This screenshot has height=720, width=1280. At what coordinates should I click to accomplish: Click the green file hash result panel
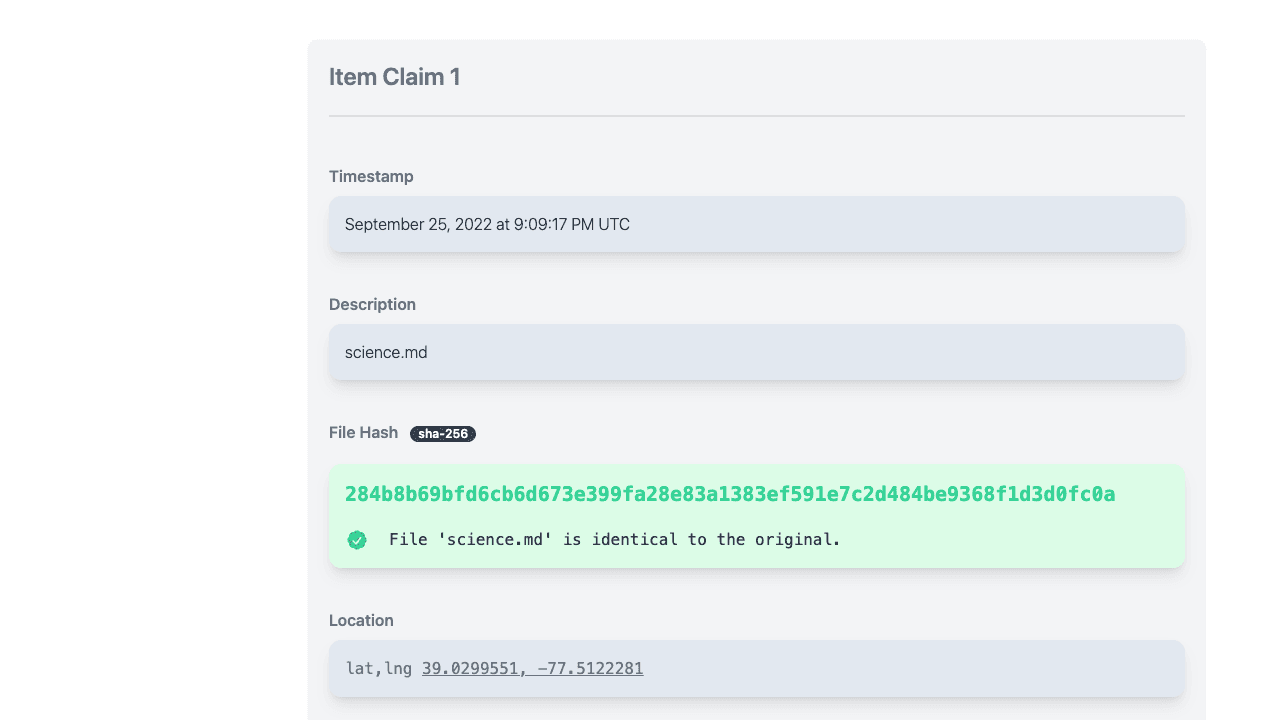pyautogui.click(x=757, y=516)
